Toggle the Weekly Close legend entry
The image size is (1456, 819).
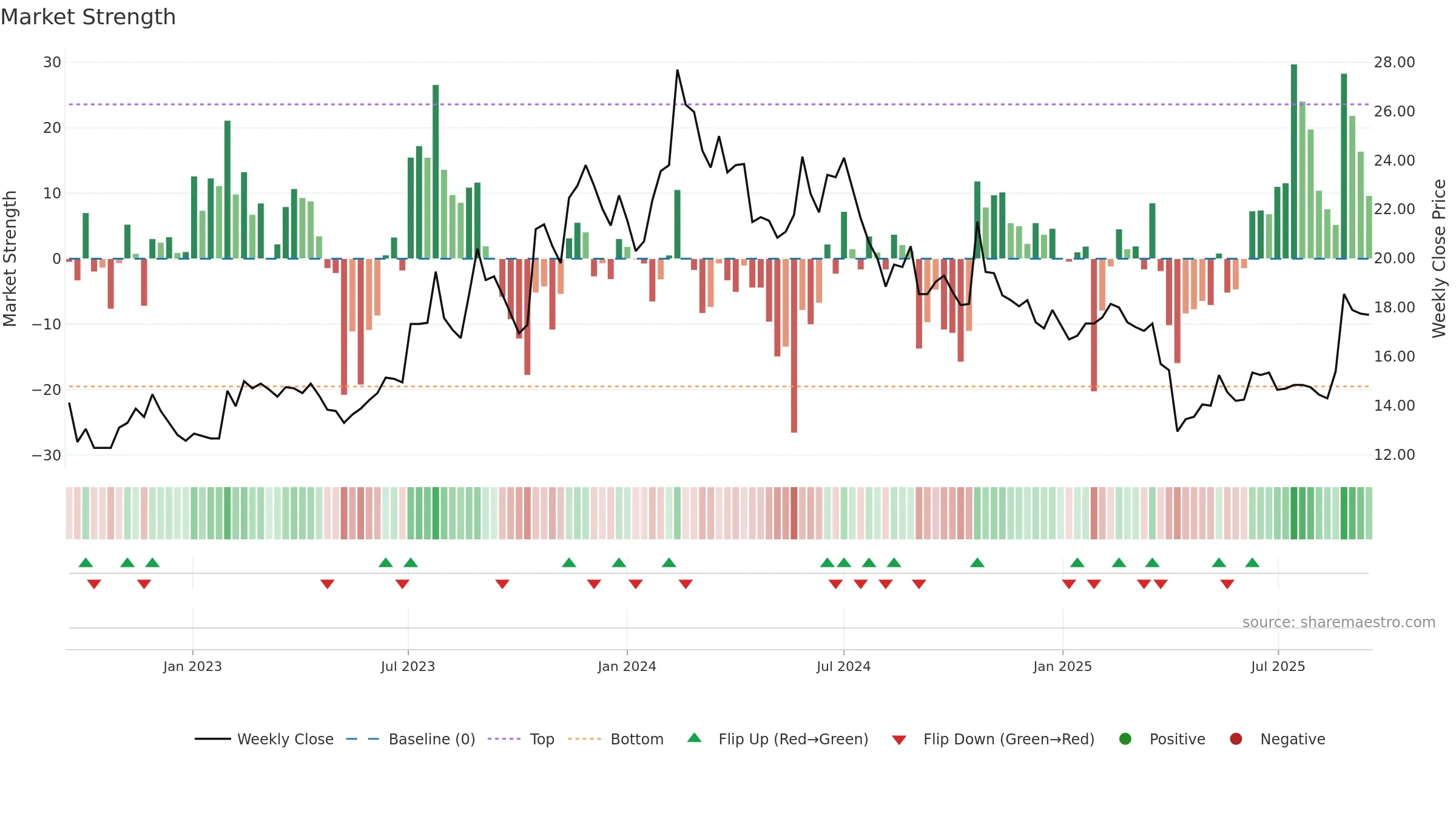[264, 739]
